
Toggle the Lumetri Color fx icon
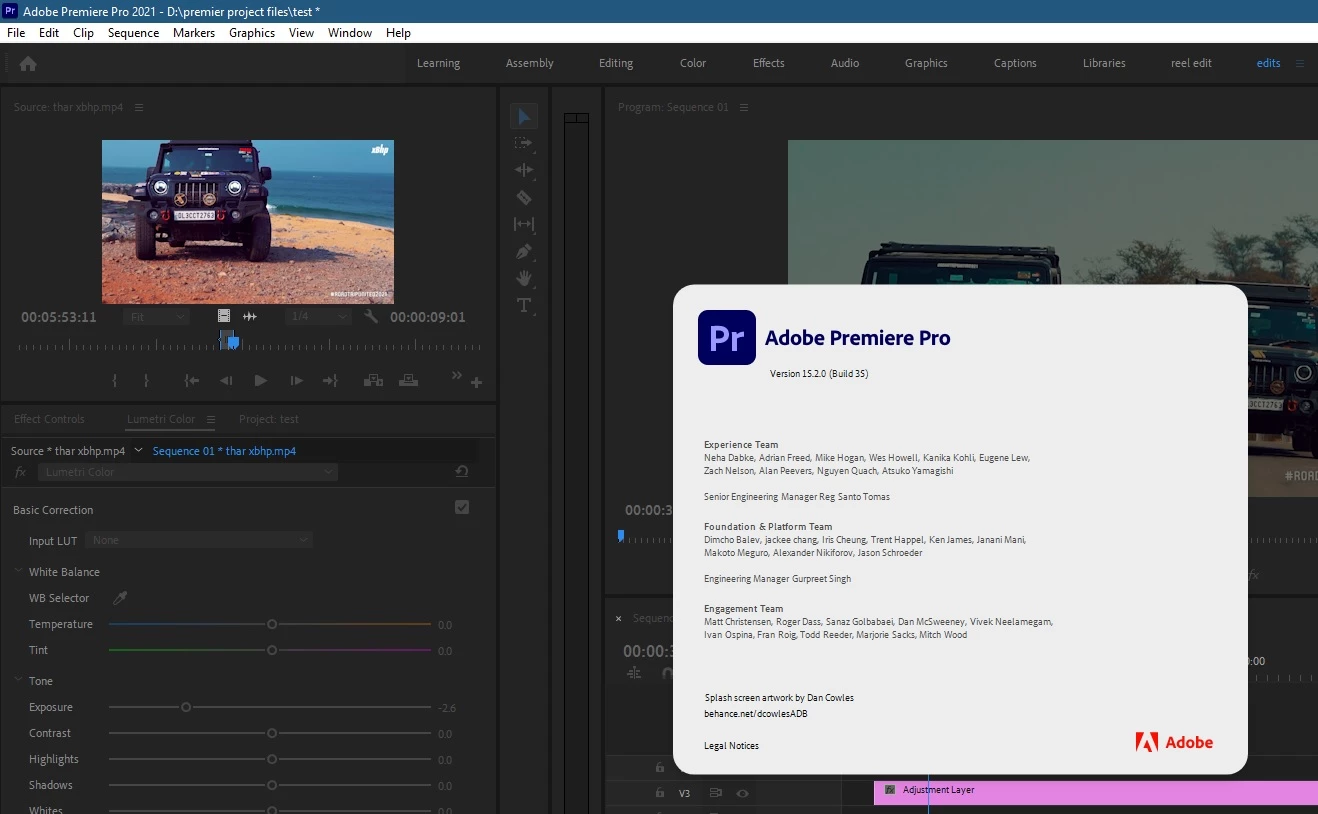coord(20,472)
